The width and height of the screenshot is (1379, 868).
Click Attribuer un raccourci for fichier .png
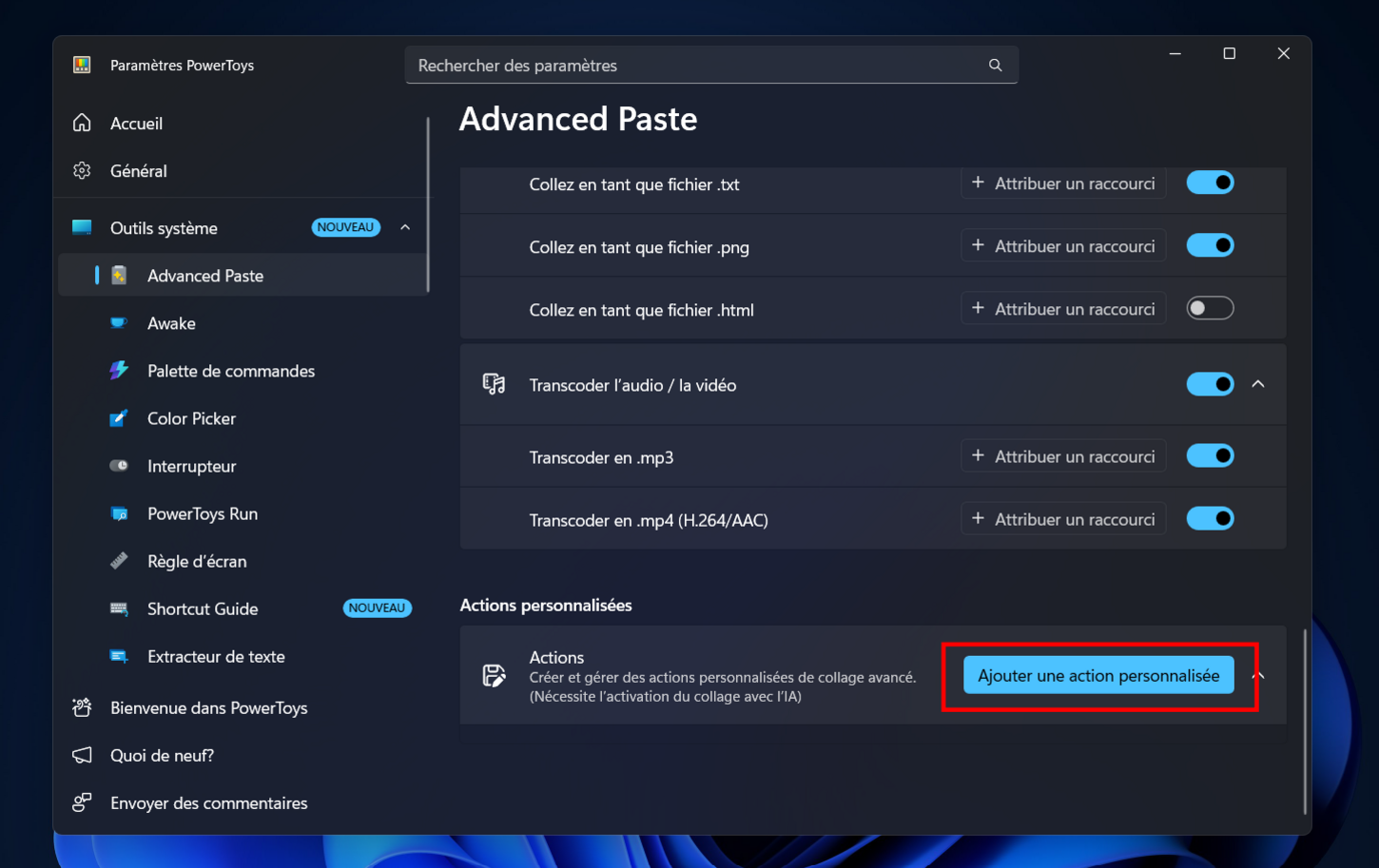click(1063, 246)
